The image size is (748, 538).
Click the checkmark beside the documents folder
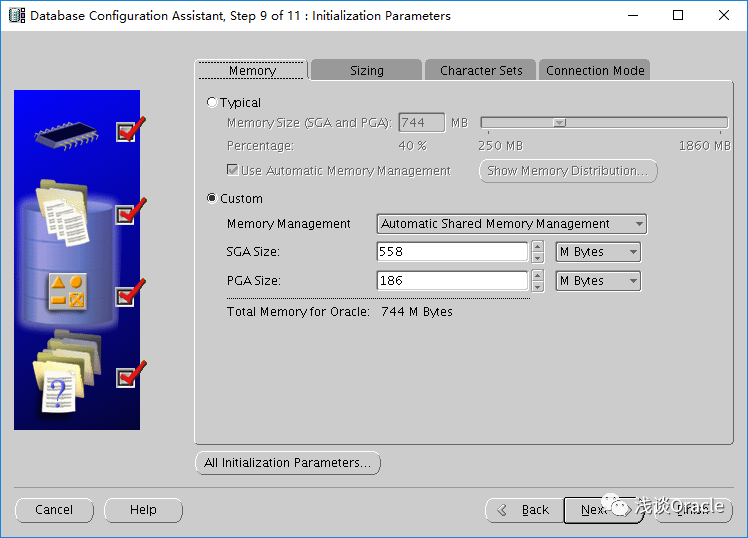coord(131,211)
